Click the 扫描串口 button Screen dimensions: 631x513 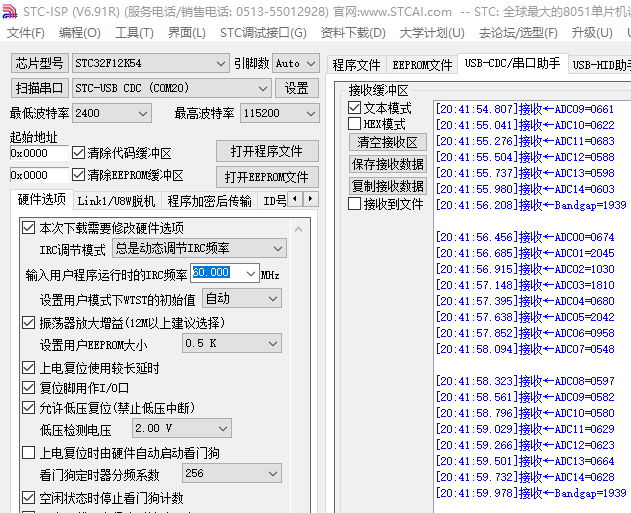40,88
